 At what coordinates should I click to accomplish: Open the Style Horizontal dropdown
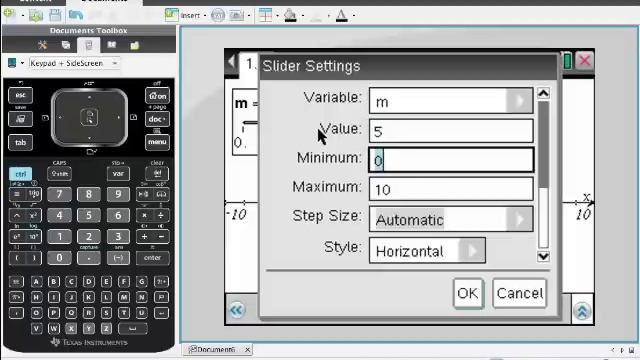click(x=427, y=251)
